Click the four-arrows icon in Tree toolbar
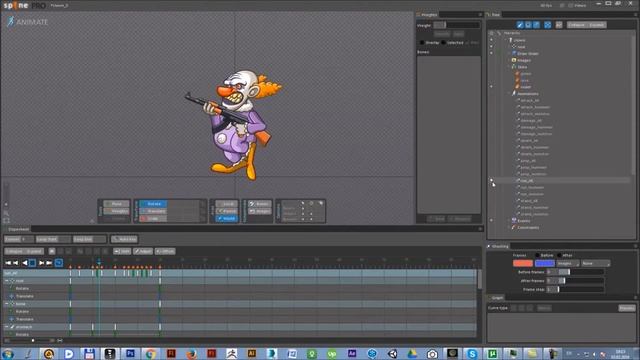 click(548, 25)
